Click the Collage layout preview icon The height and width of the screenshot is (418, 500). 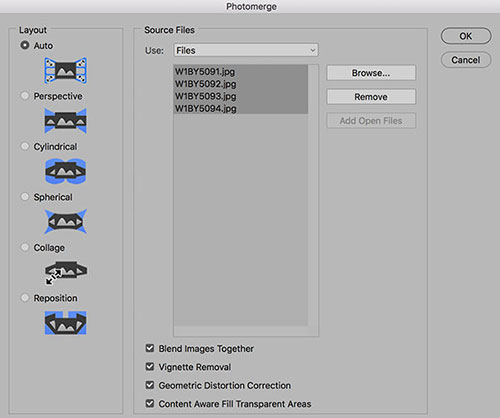pos(66,272)
